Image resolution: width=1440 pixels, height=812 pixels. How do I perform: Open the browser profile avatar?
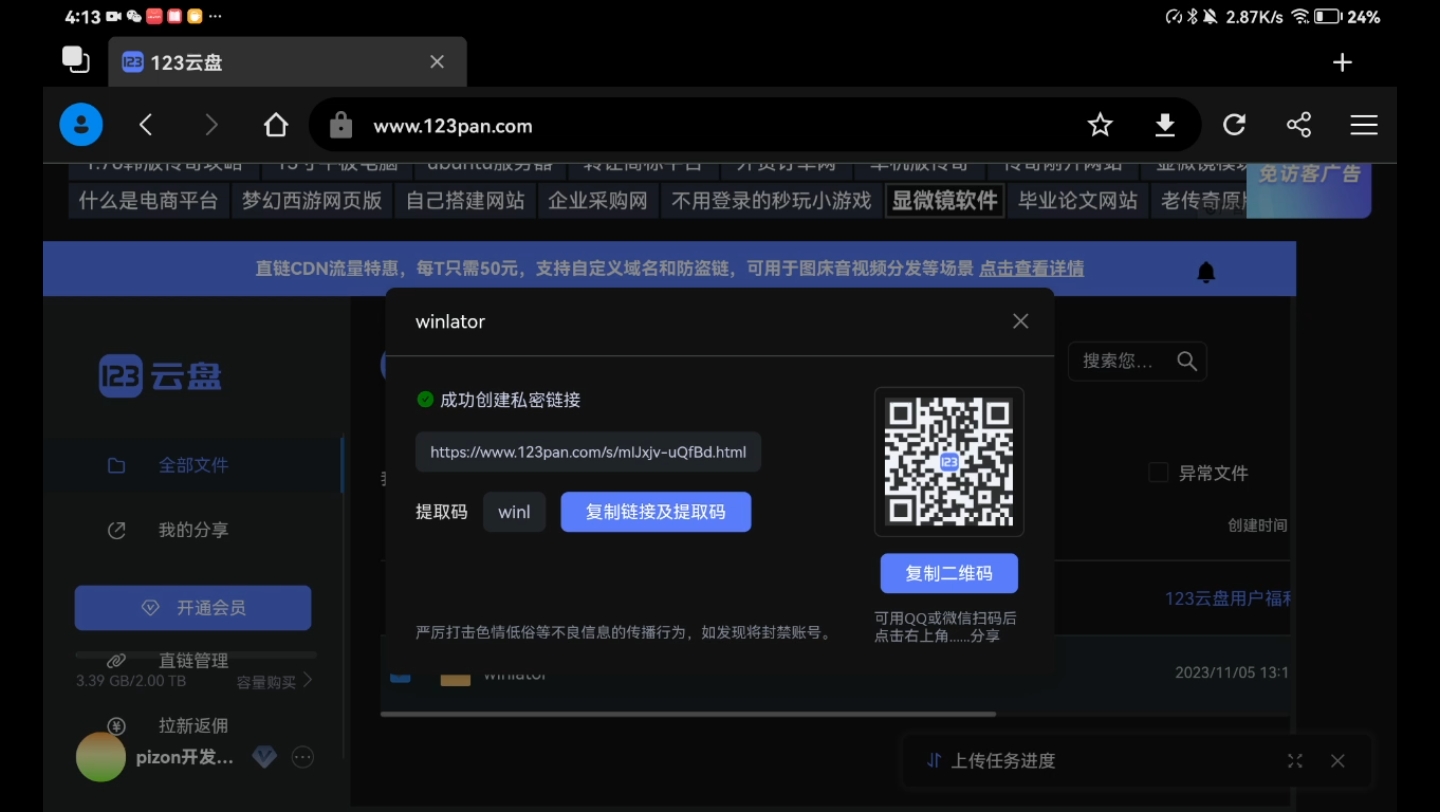[81, 125]
